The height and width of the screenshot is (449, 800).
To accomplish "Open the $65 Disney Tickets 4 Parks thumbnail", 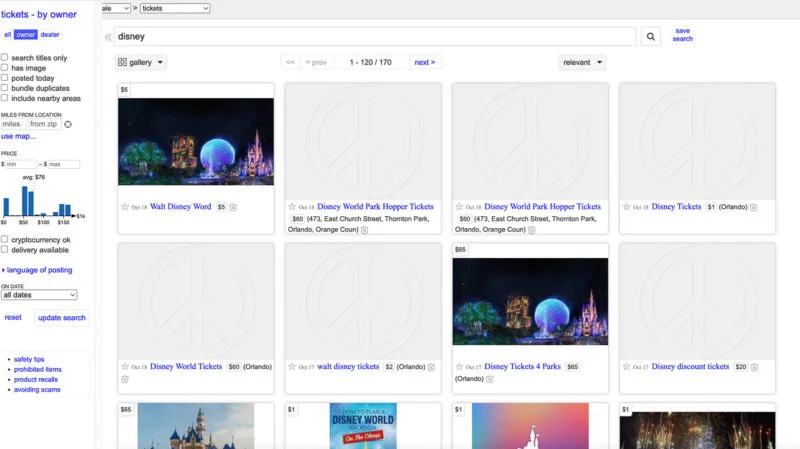I will coord(530,301).
